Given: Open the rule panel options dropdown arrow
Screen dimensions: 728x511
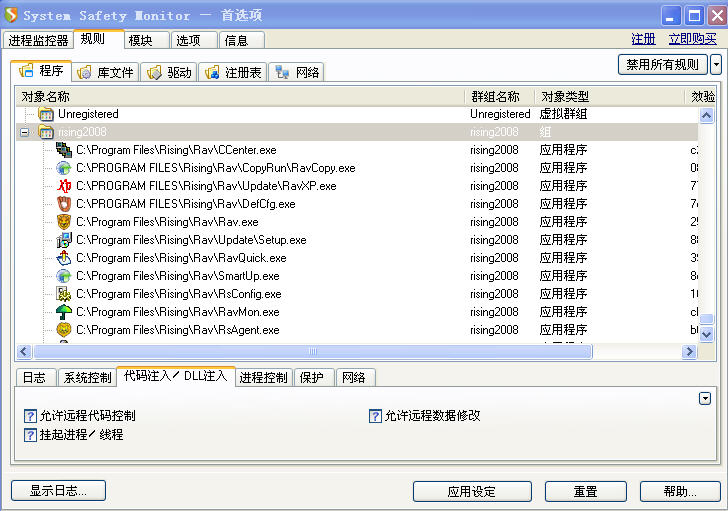Looking at the screenshot, I should (x=705, y=398).
